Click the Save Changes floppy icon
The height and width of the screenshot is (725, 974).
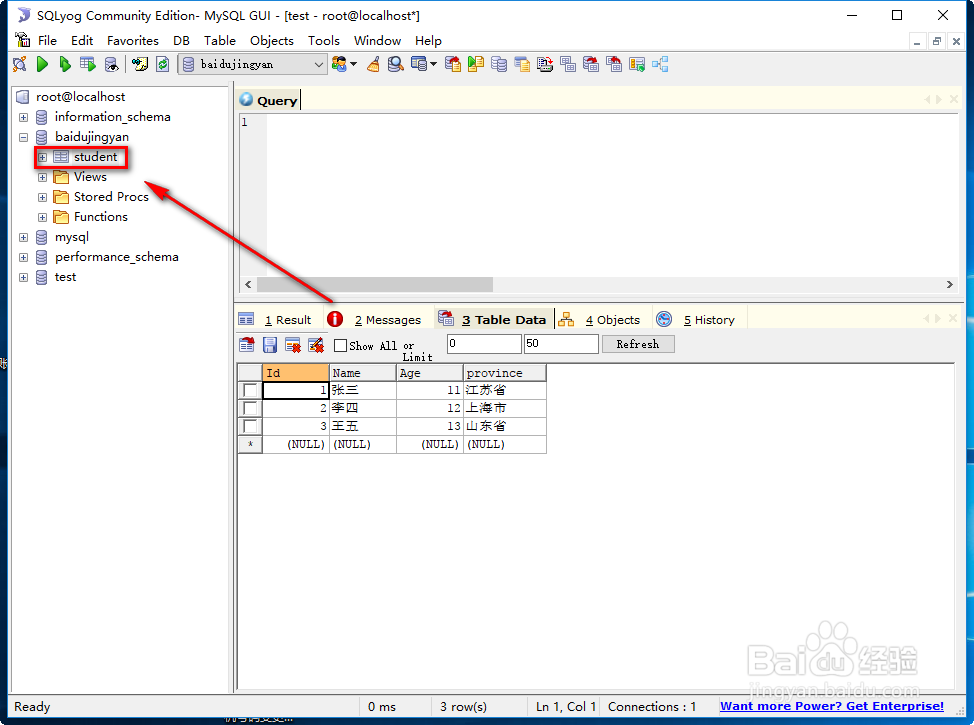pos(270,345)
